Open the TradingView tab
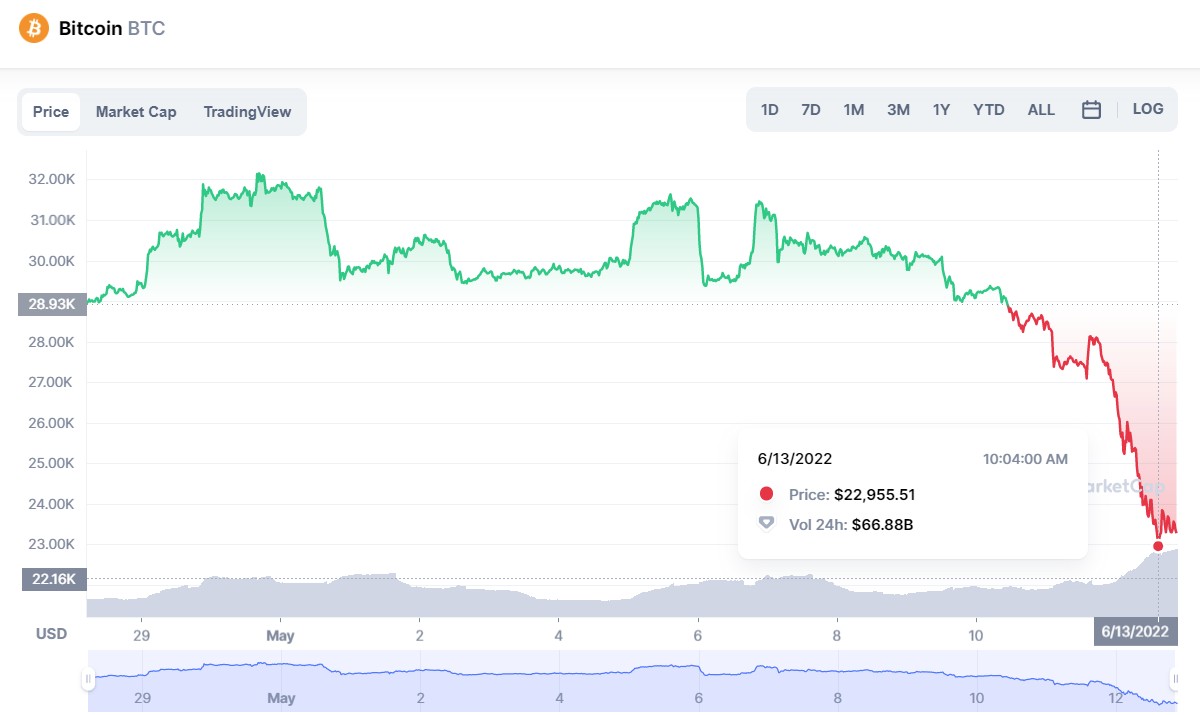The width and height of the screenshot is (1200, 715). tap(247, 111)
